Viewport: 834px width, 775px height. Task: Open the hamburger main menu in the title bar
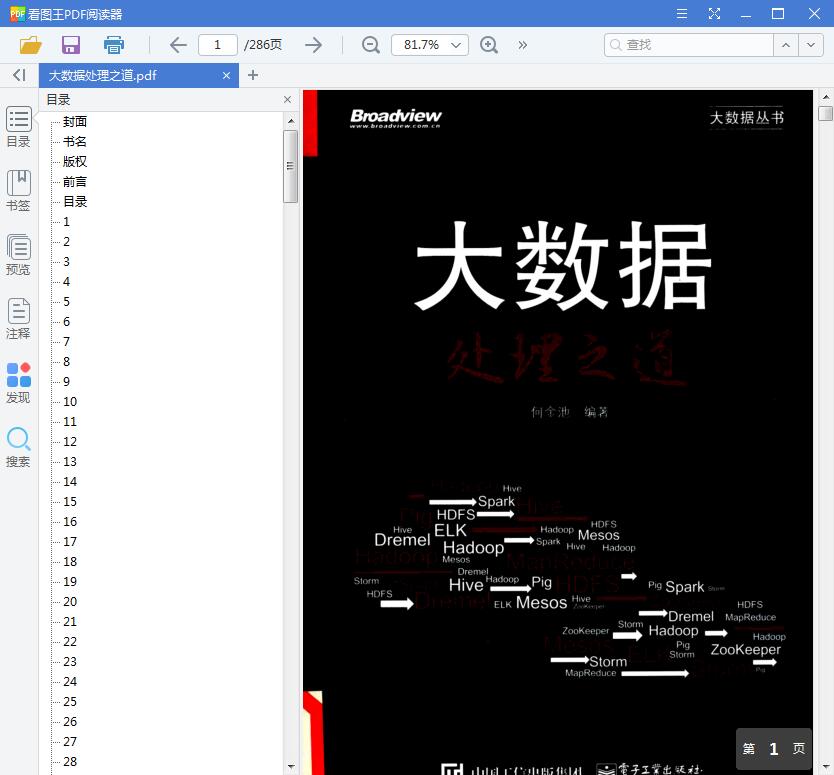pos(682,14)
